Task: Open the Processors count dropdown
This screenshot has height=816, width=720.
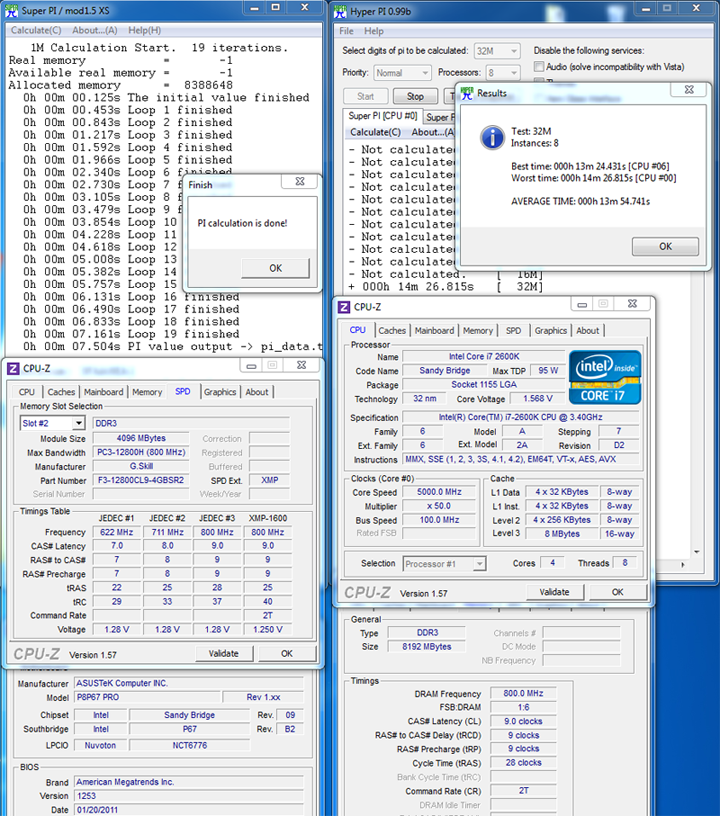Action: tap(503, 73)
